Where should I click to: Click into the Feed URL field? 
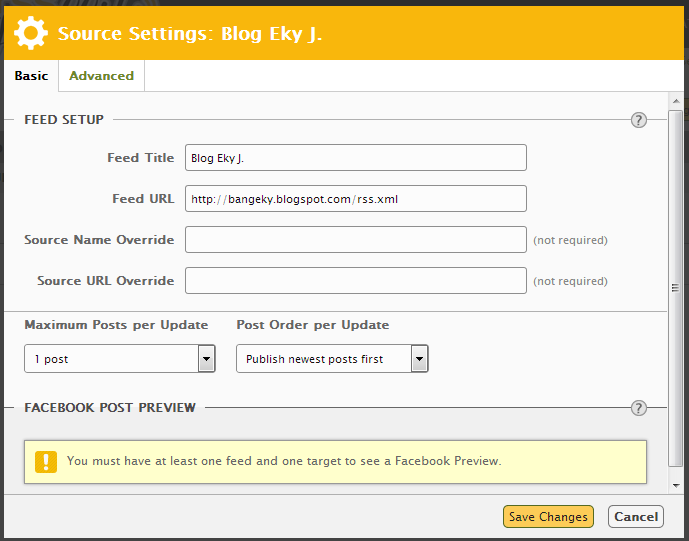(x=355, y=199)
